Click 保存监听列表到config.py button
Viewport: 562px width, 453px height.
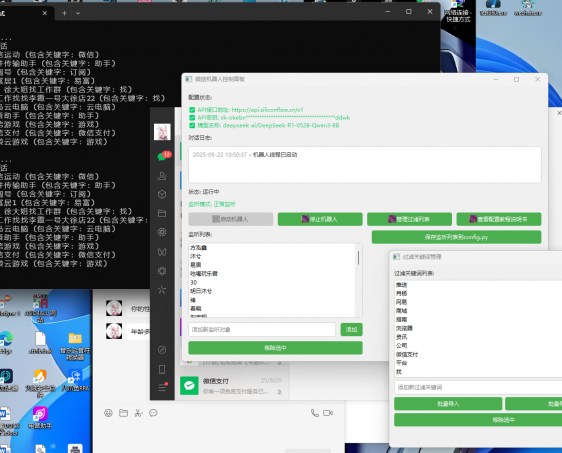(x=456, y=237)
